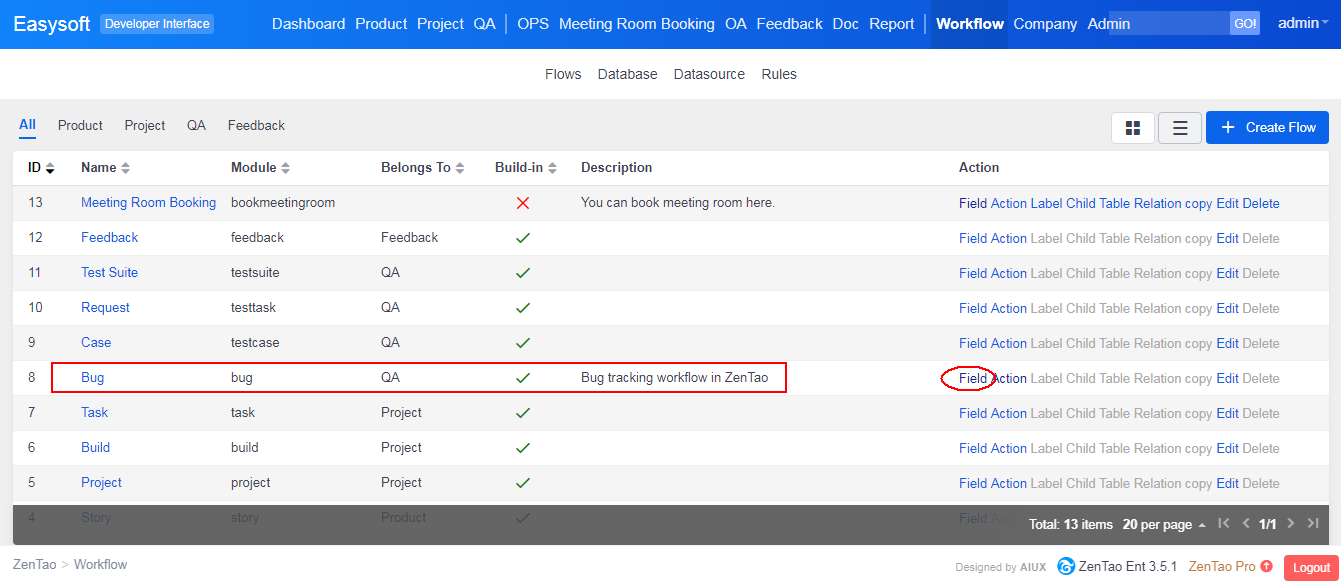Image resolution: width=1341 pixels, height=583 pixels.
Task: Sort by Name column header
Action: coord(105,168)
